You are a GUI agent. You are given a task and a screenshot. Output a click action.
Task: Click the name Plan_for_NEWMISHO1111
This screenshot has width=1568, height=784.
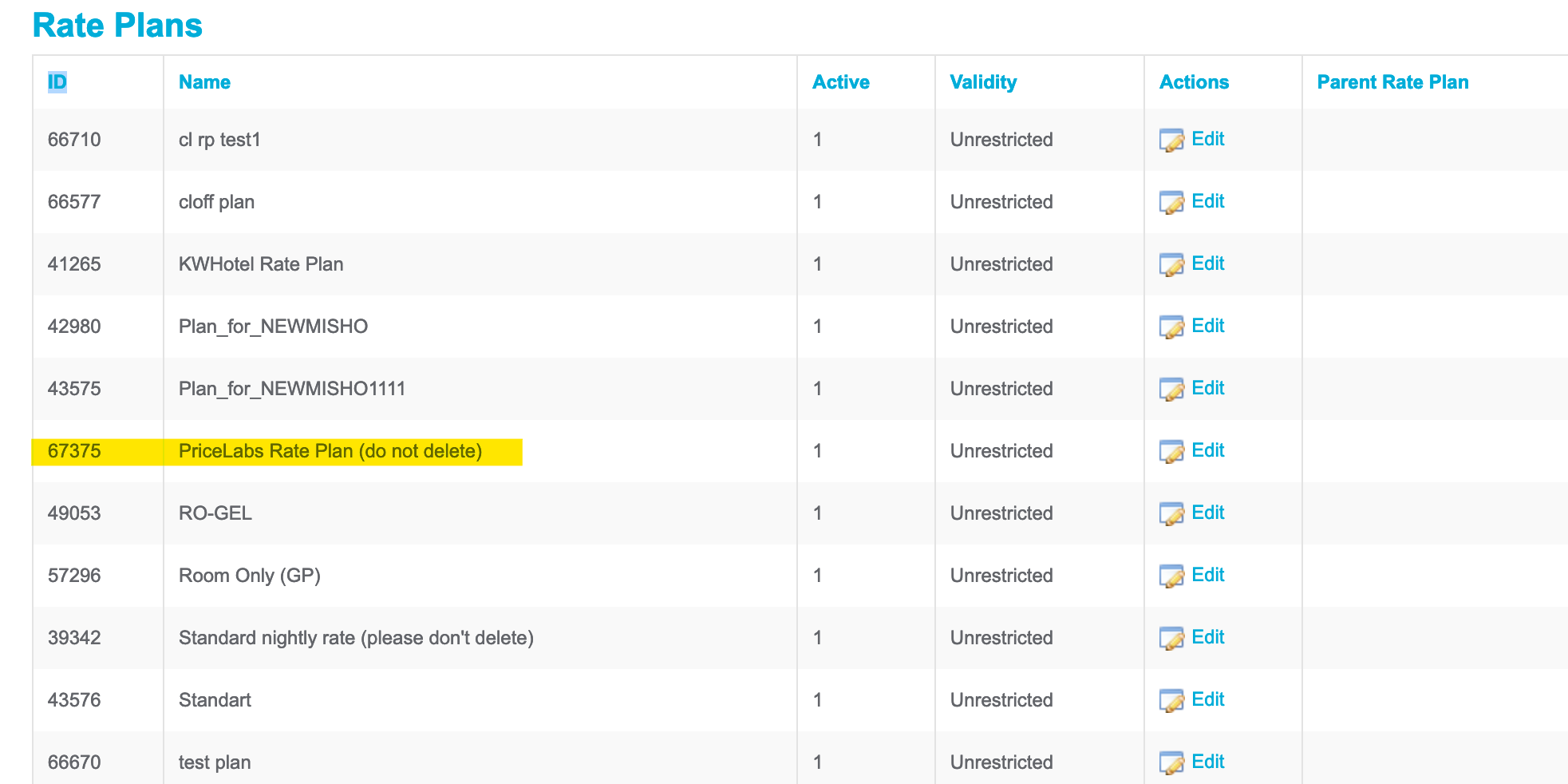tap(292, 389)
